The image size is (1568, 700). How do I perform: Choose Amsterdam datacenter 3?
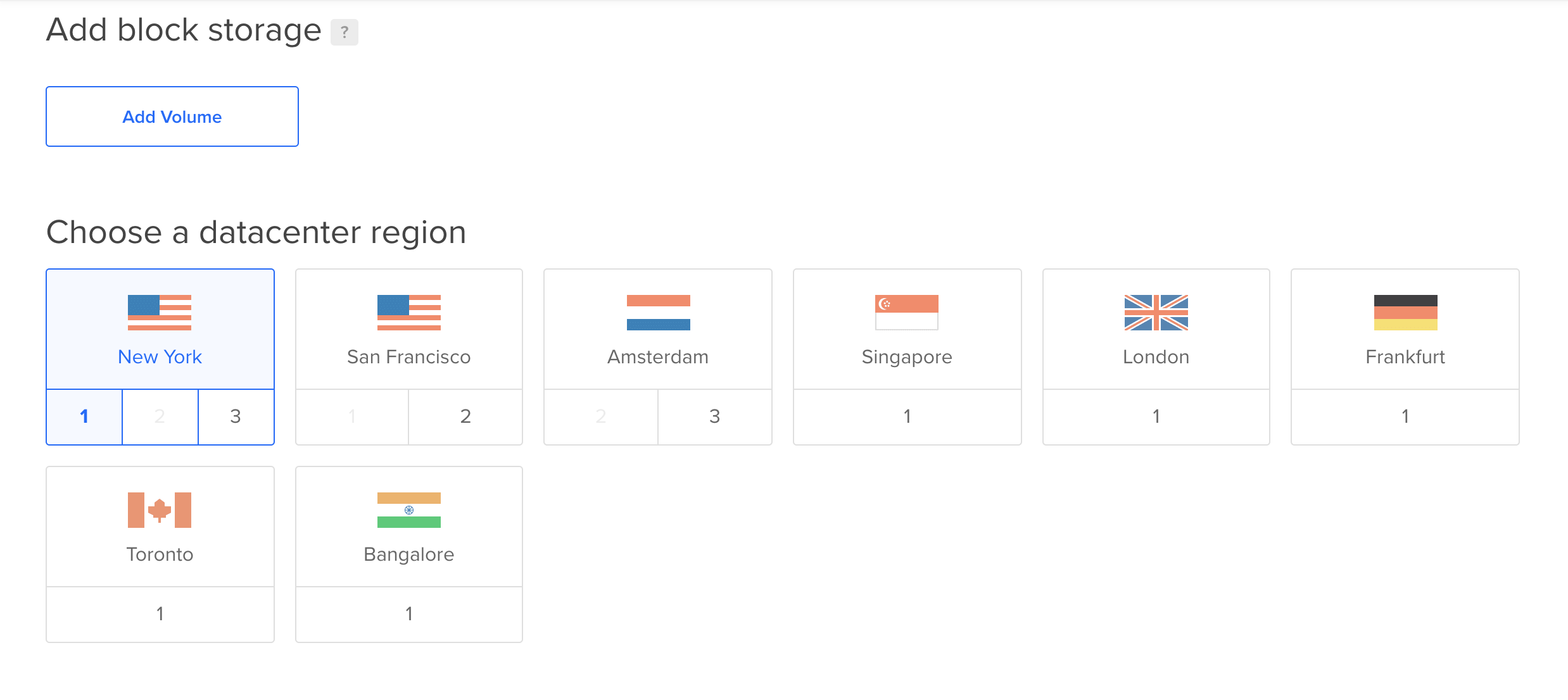click(x=714, y=416)
